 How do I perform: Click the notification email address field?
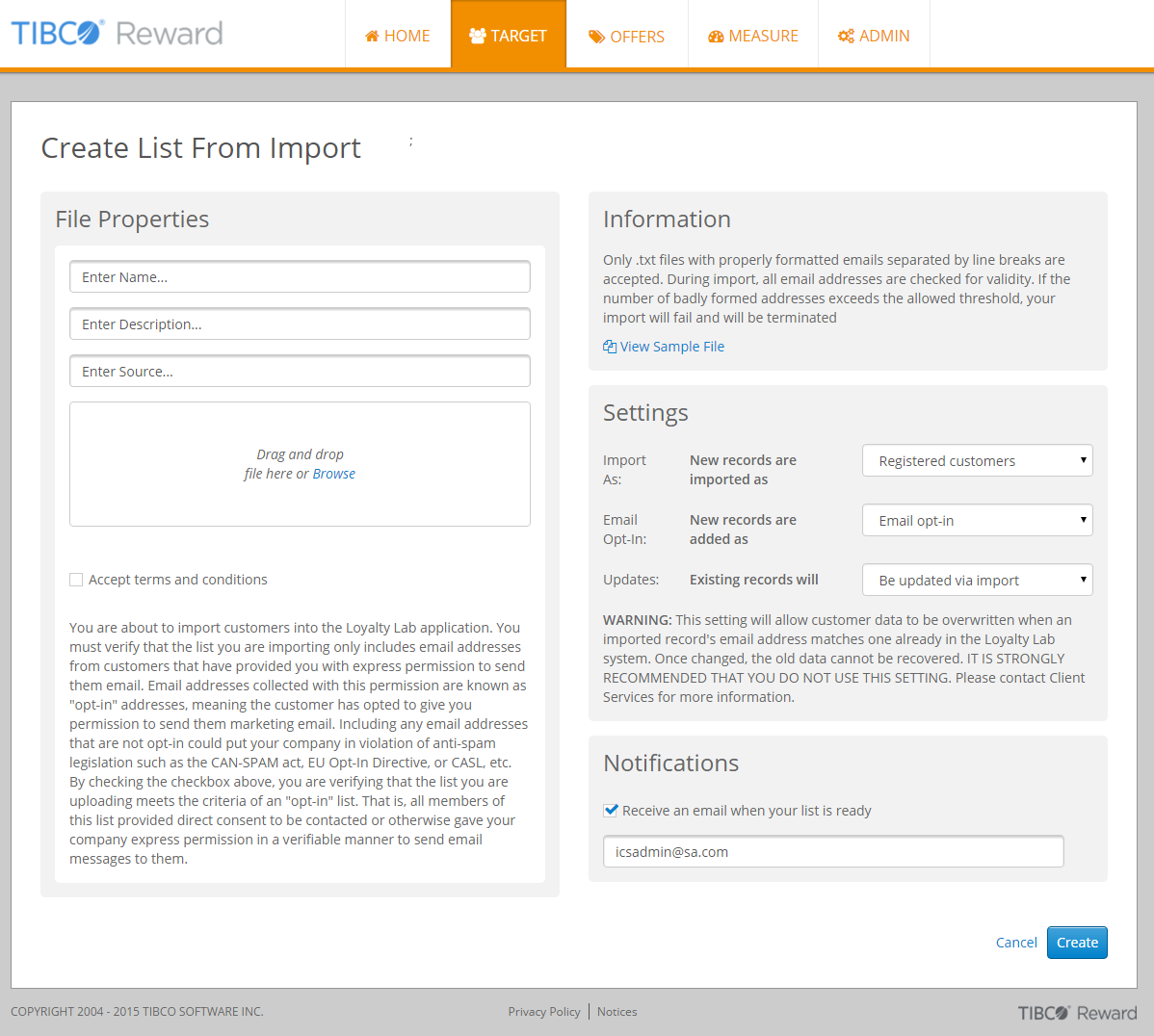click(x=833, y=852)
